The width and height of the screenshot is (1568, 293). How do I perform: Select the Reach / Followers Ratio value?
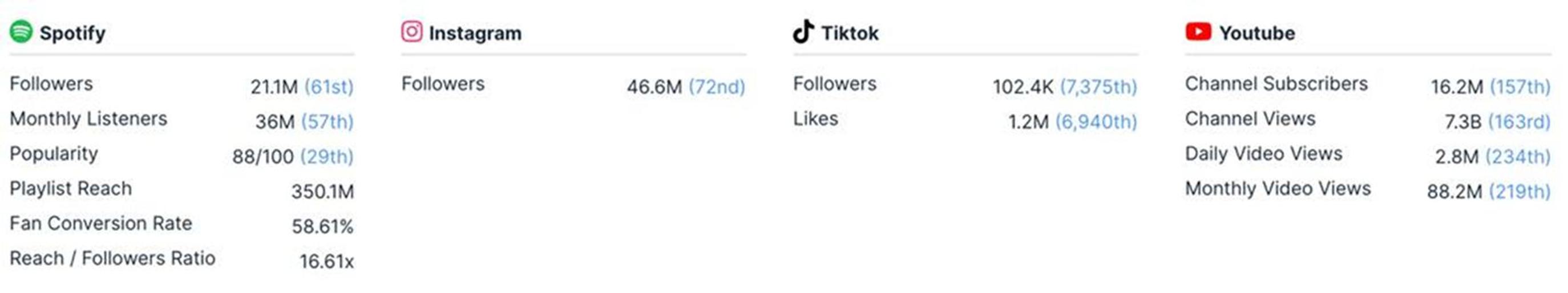click(x=326, y=262)
